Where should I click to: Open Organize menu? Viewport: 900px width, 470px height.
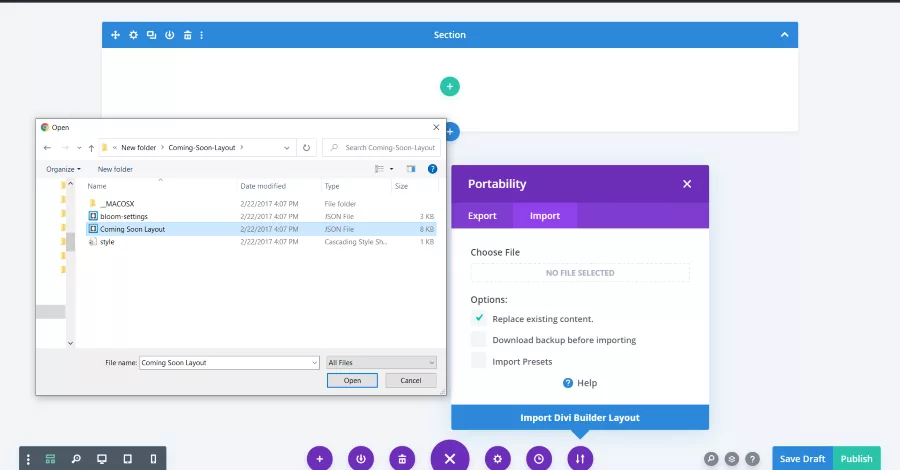coord(63,169)
